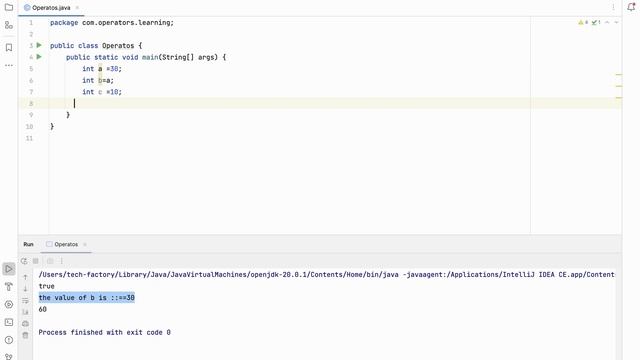The image size is (640, 360).
Task: Open Run panel more options icon
Action: click(62, 261)
